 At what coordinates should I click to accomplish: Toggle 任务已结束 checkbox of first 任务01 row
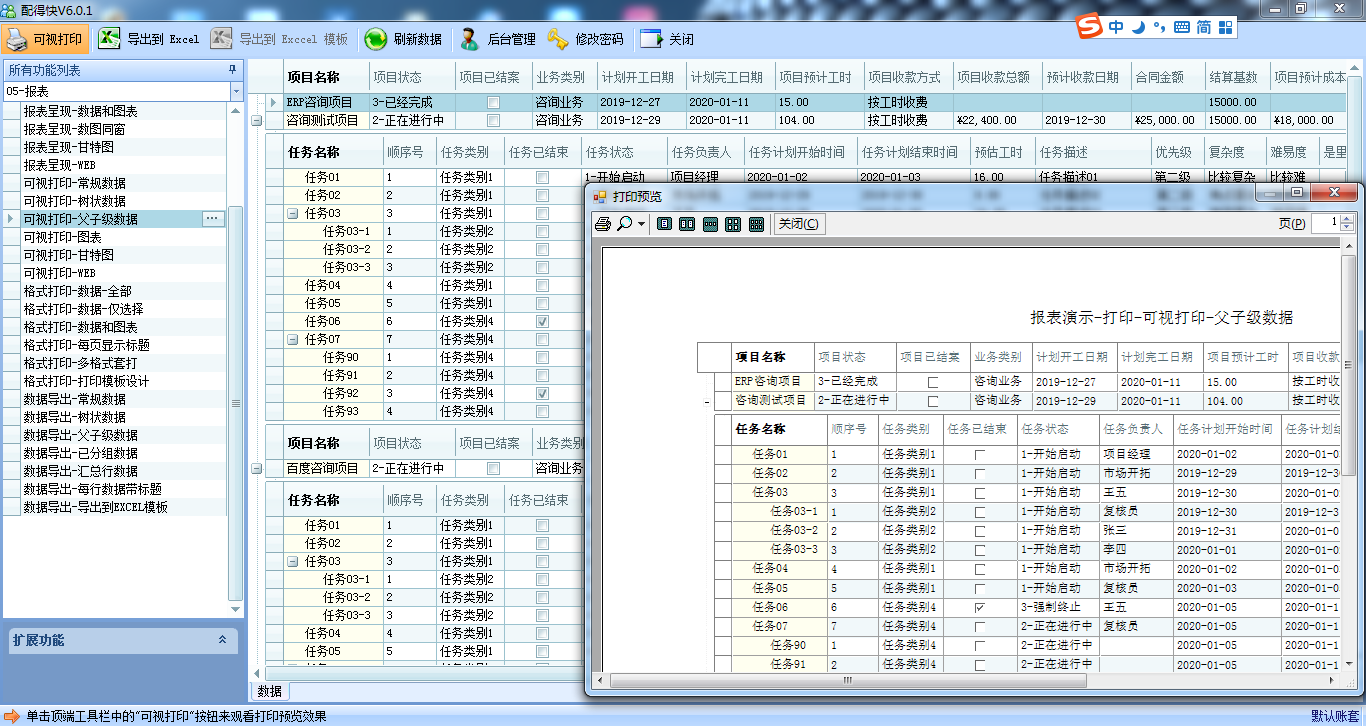(x=542, y=177)
